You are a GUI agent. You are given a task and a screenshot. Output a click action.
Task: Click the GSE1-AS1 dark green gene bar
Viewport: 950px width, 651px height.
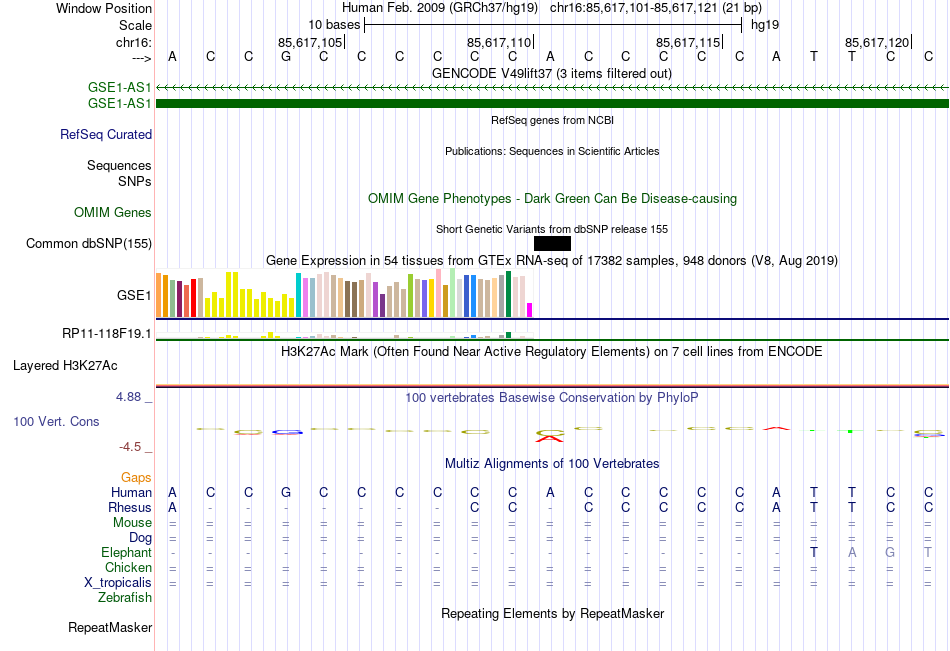[x=552, y=104]
